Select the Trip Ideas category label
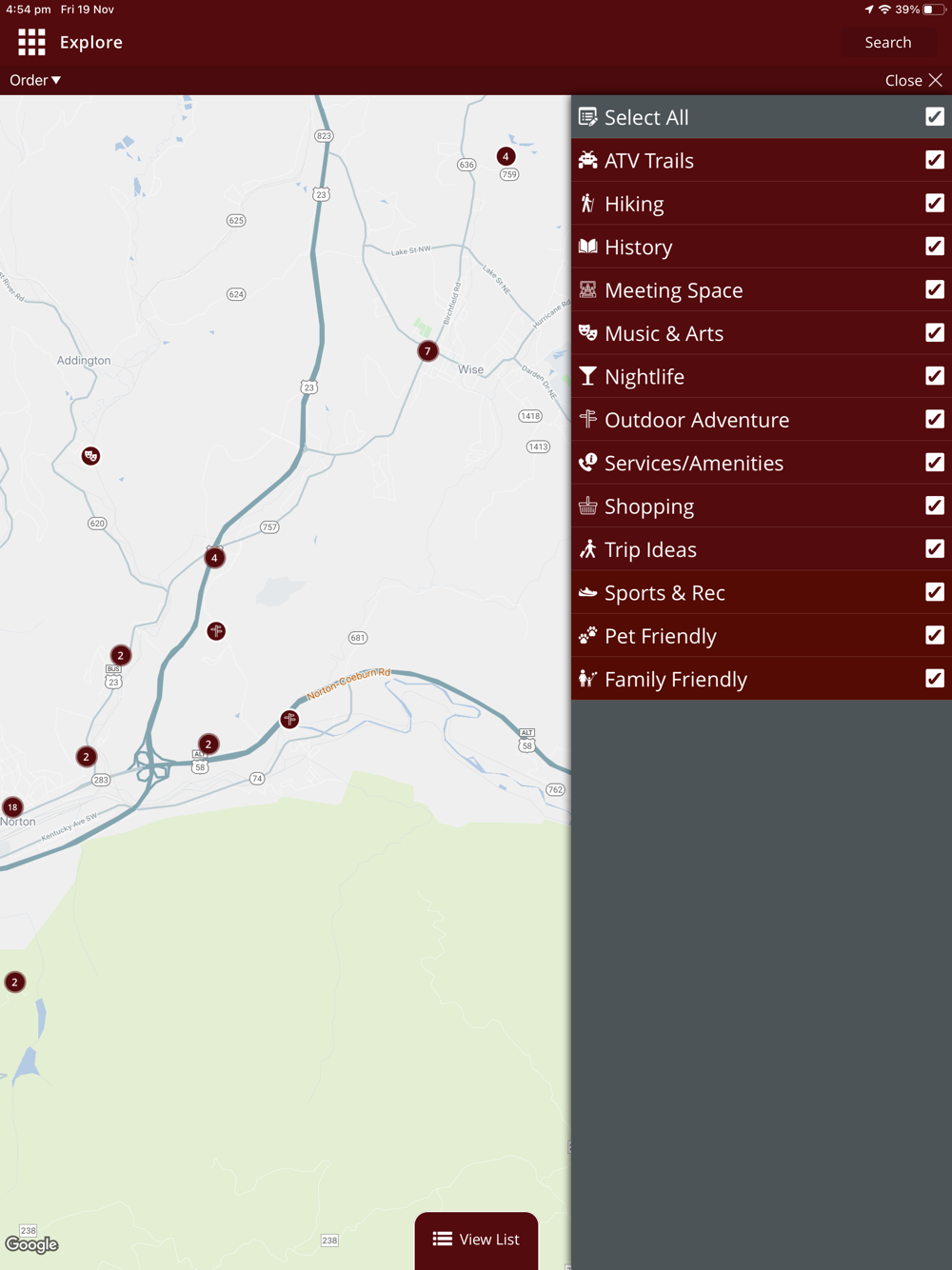 (650, 549)
